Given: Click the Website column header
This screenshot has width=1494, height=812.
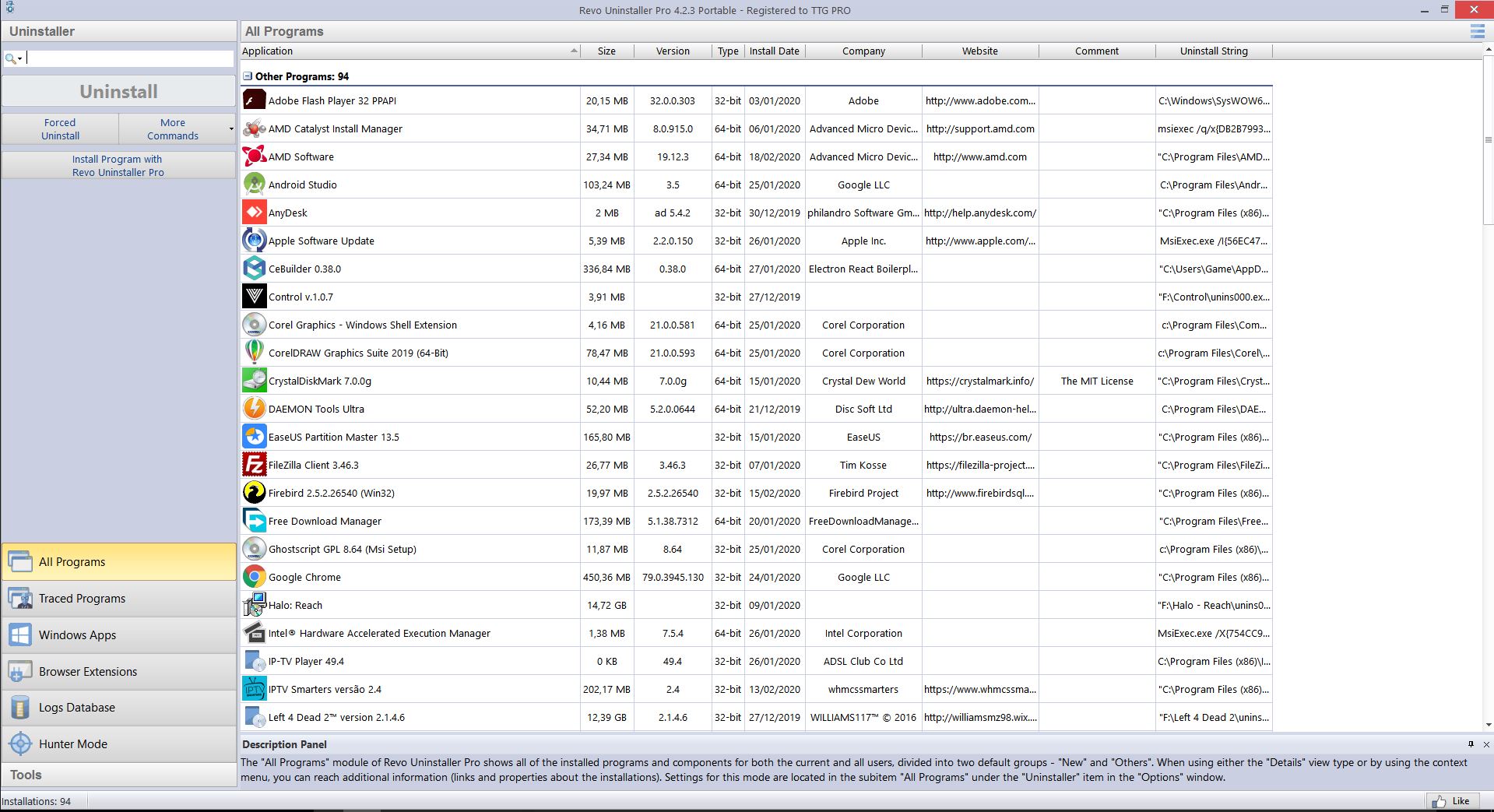Looking at the screenshot, I should point(980,51).
